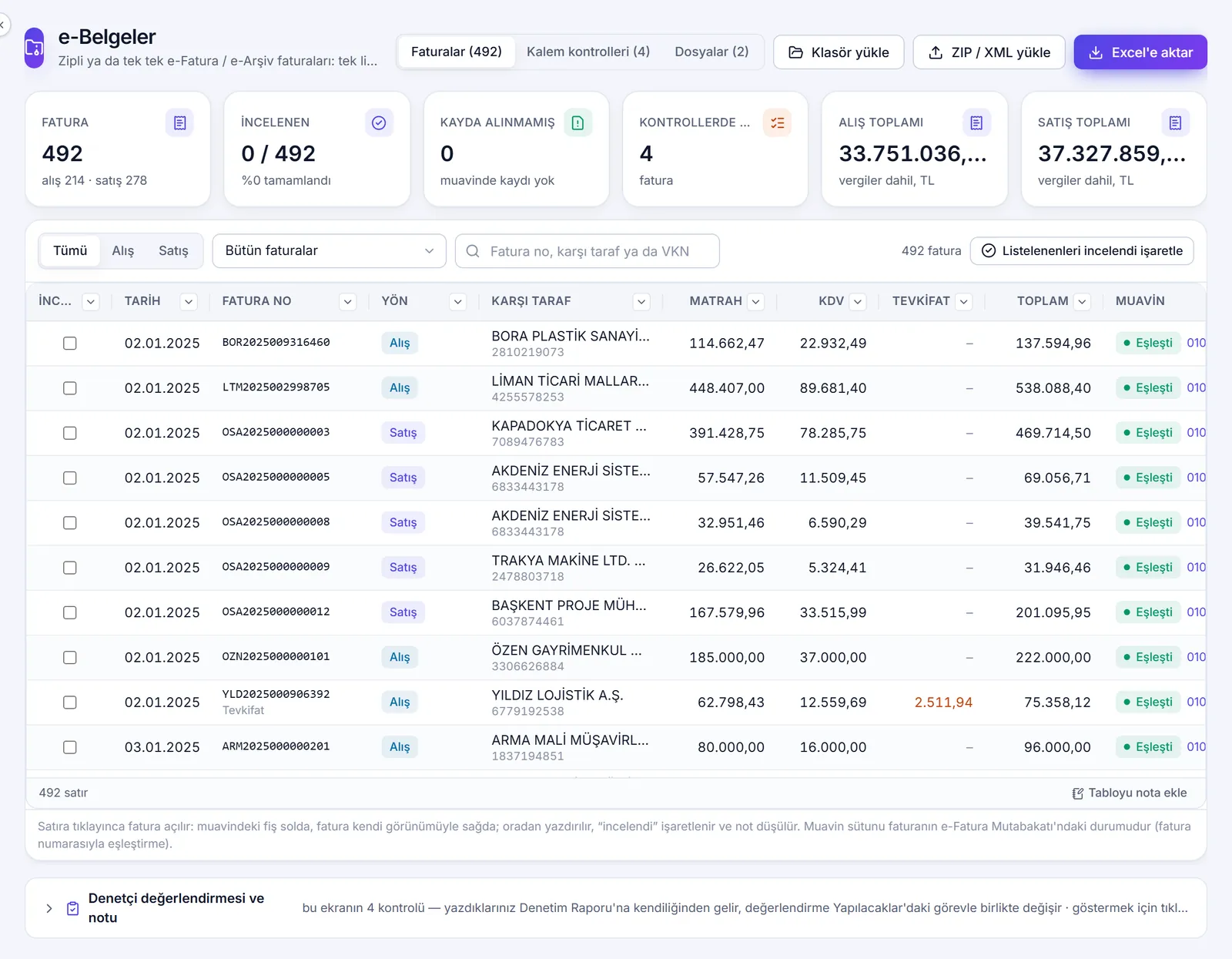Open the TEVKİFAT column filter chevron
The image size is (1232, 959).
tap(964, 302)
